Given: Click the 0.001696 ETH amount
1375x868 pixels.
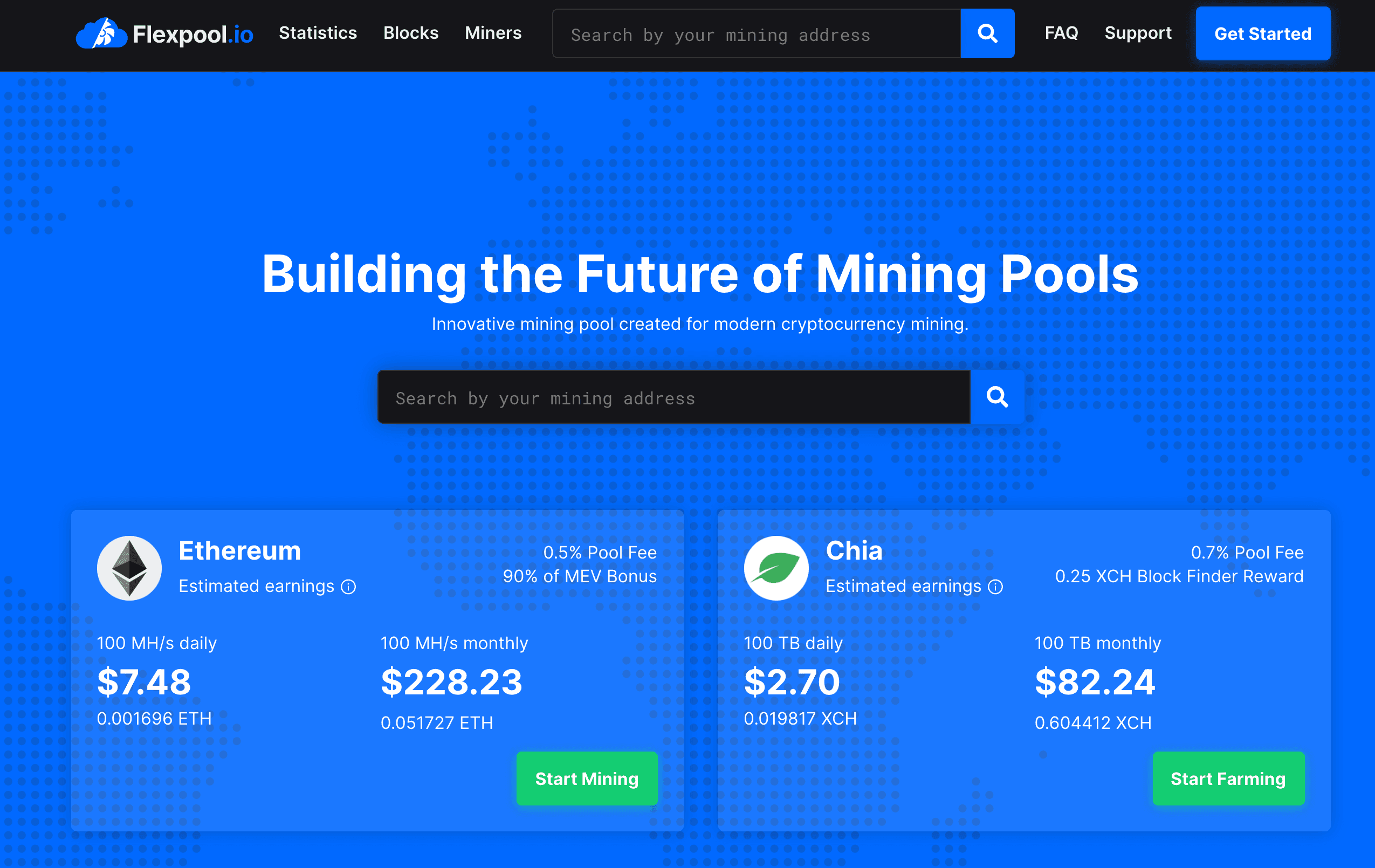Looking at the screenshot, I should tap(154, 718).
